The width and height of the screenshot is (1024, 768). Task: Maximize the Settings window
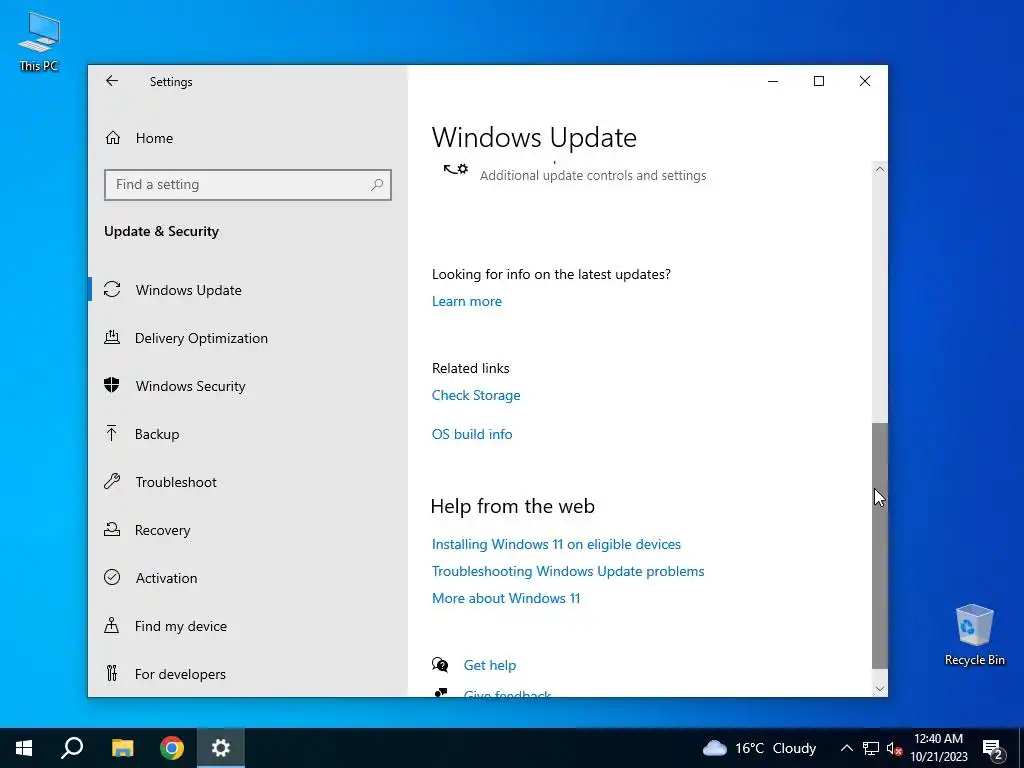(818, 81)
